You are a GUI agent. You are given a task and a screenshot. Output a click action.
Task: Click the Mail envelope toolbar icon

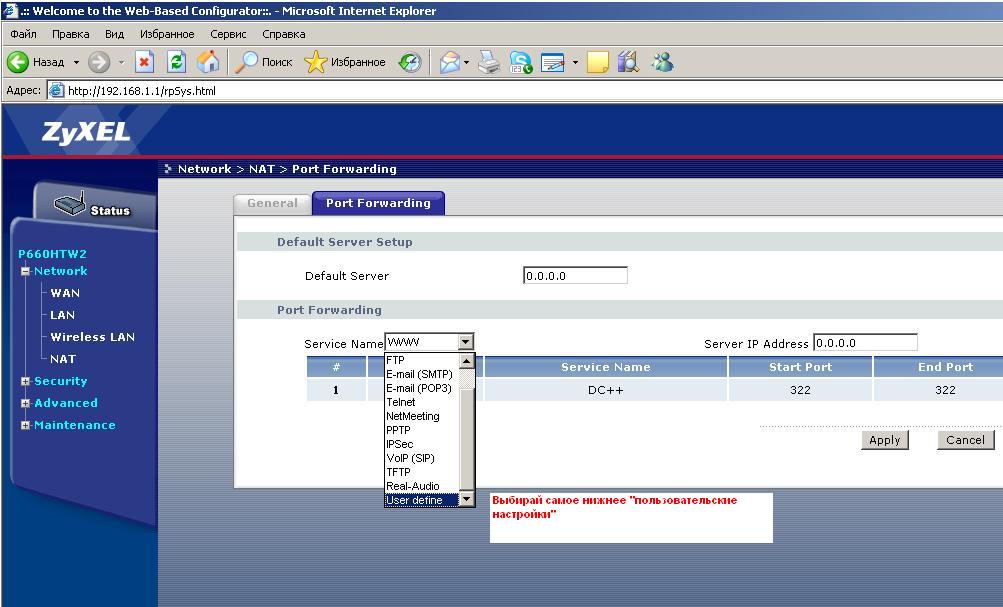coord(450,62)
